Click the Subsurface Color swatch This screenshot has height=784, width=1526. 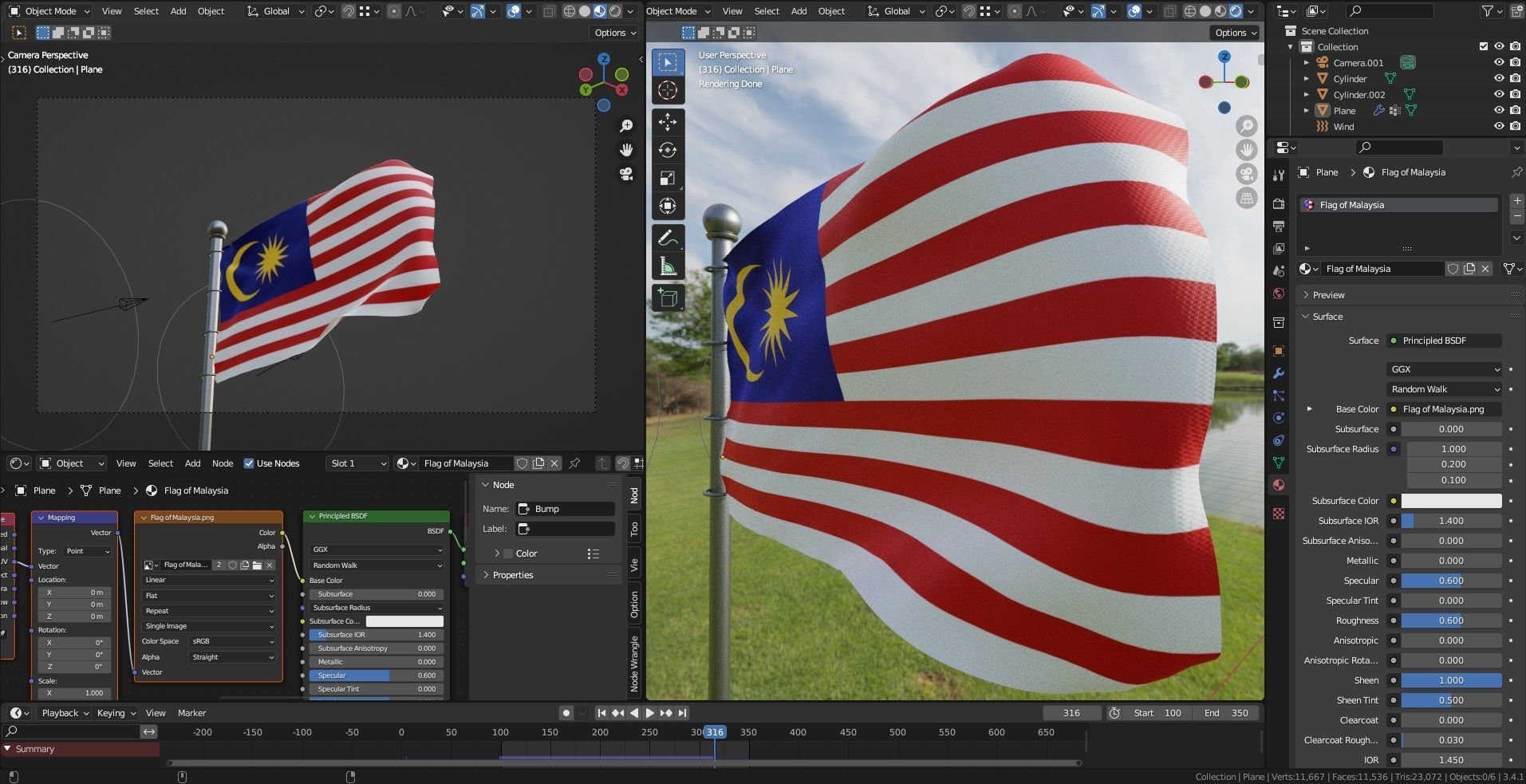1452,500
